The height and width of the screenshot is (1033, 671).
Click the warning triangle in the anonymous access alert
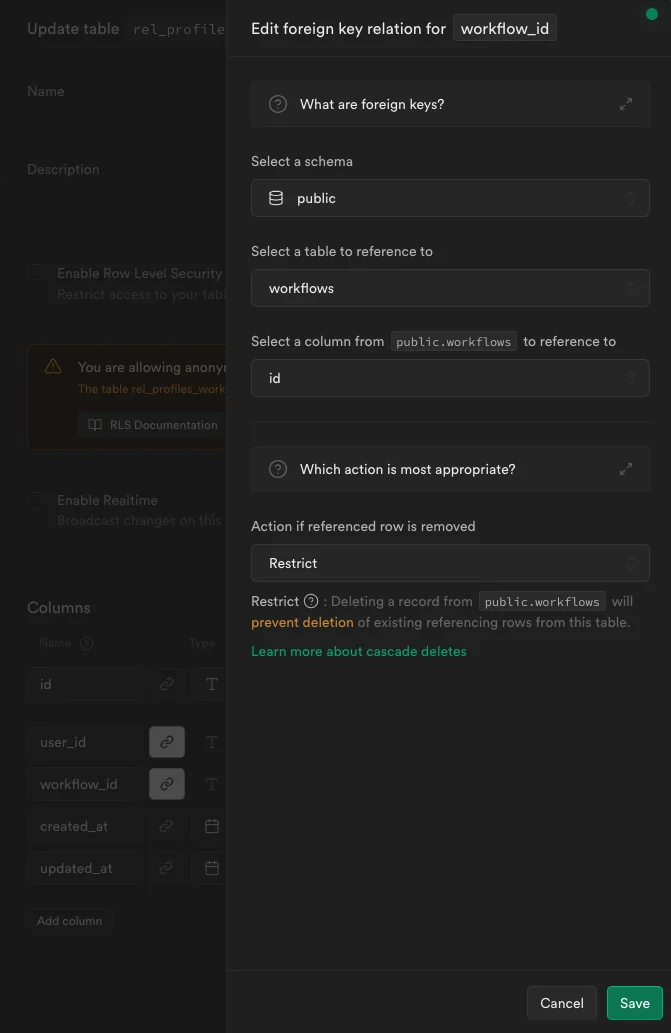pyautogui.click(x=53, y=367)
